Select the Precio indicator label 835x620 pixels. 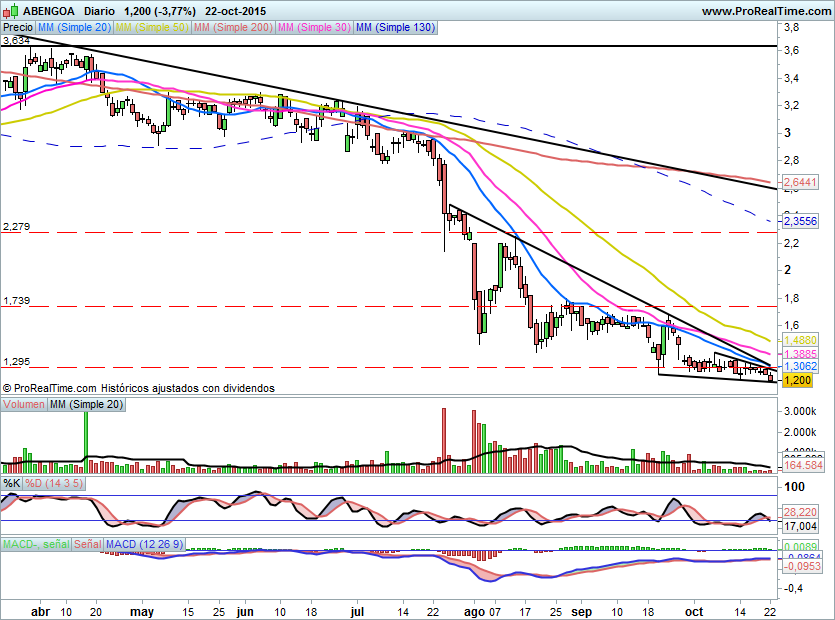click(18, 28)
